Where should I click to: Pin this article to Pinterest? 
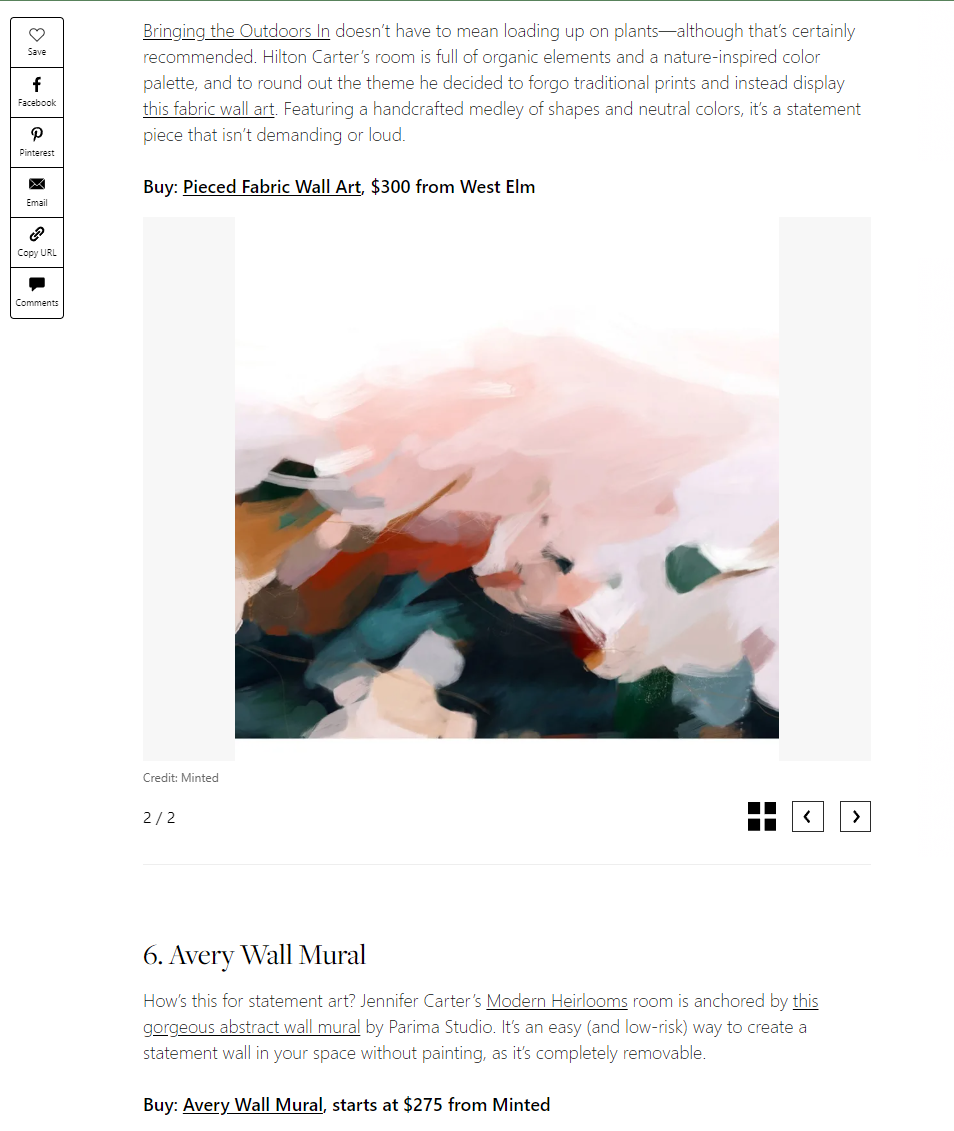[37, 142]
